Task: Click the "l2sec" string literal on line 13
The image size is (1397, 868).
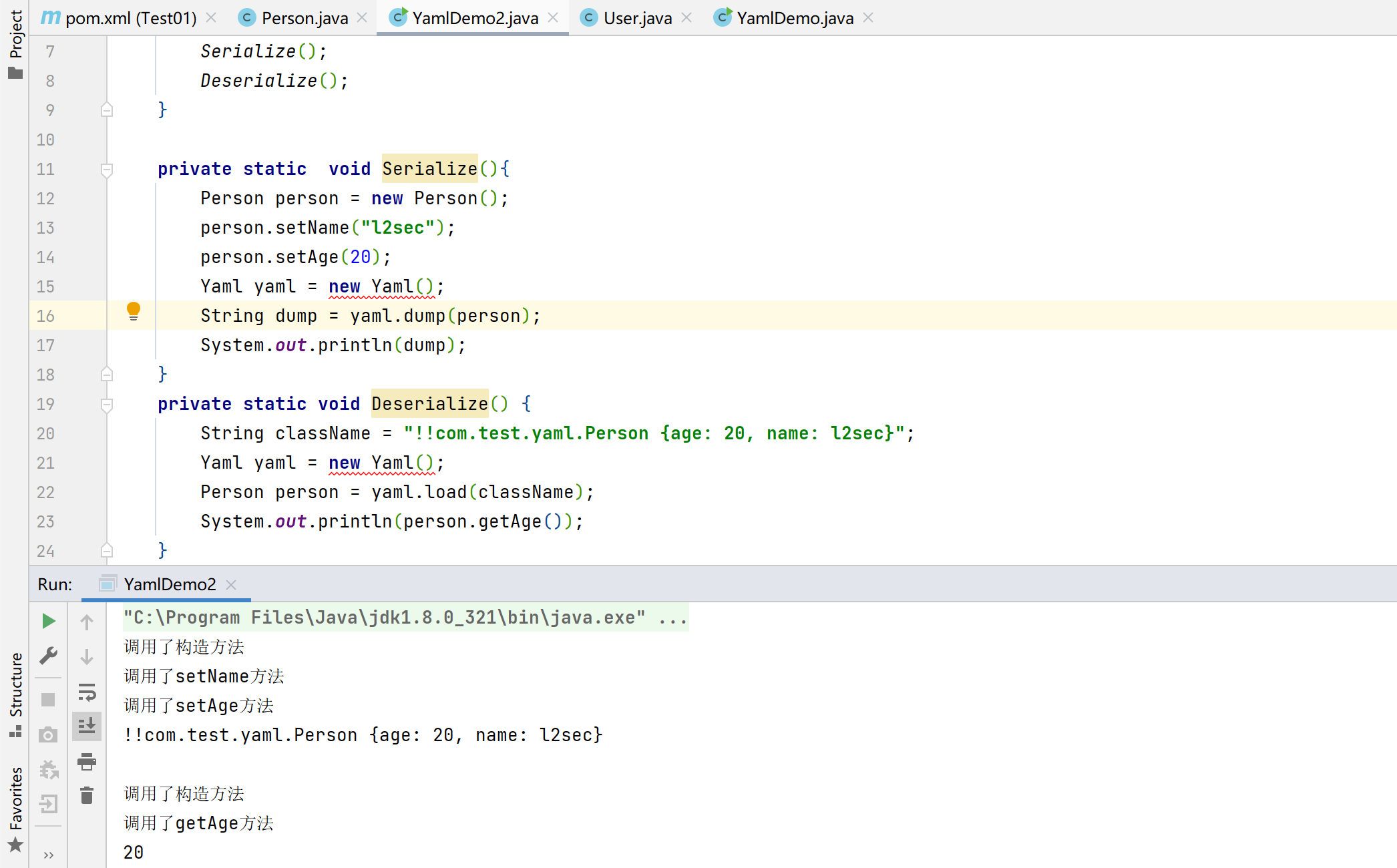Action: pyautogui.click(x=398, y=228)
